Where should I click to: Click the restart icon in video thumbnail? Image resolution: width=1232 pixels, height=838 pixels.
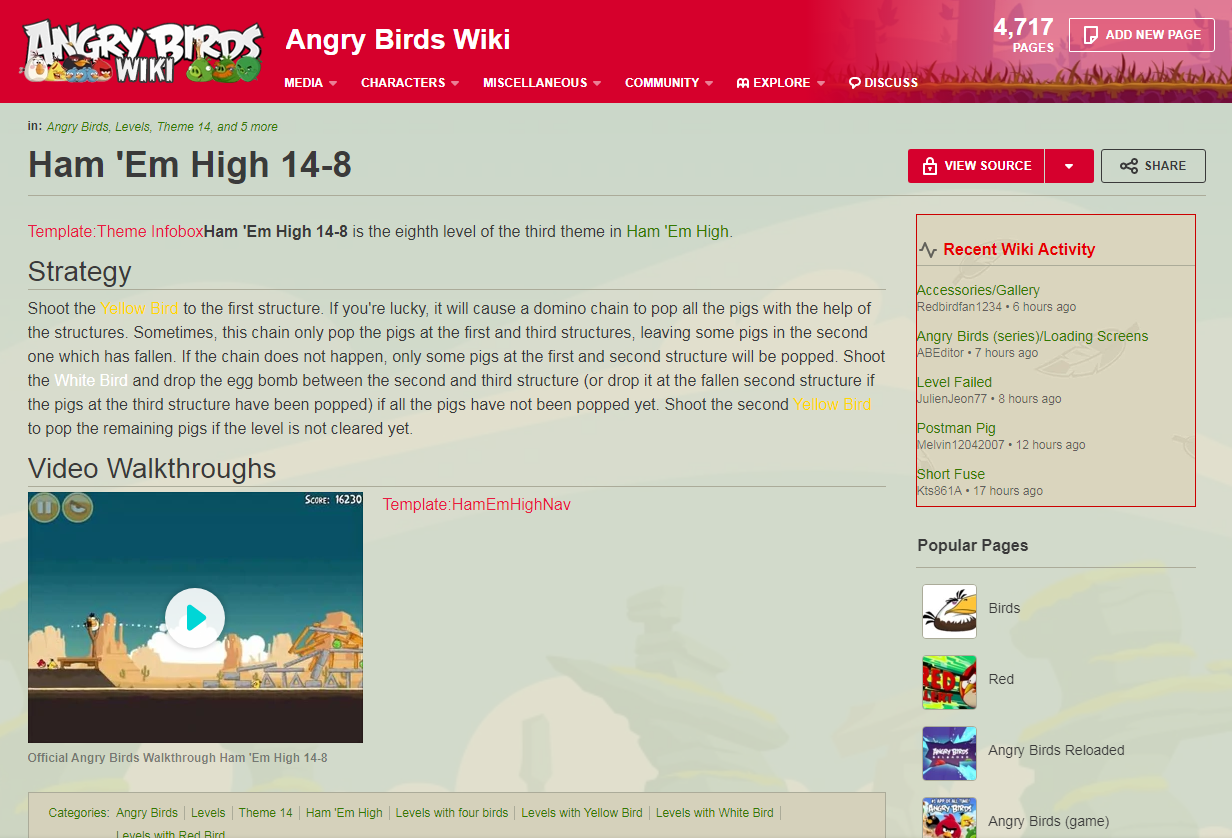coord(78,508)
